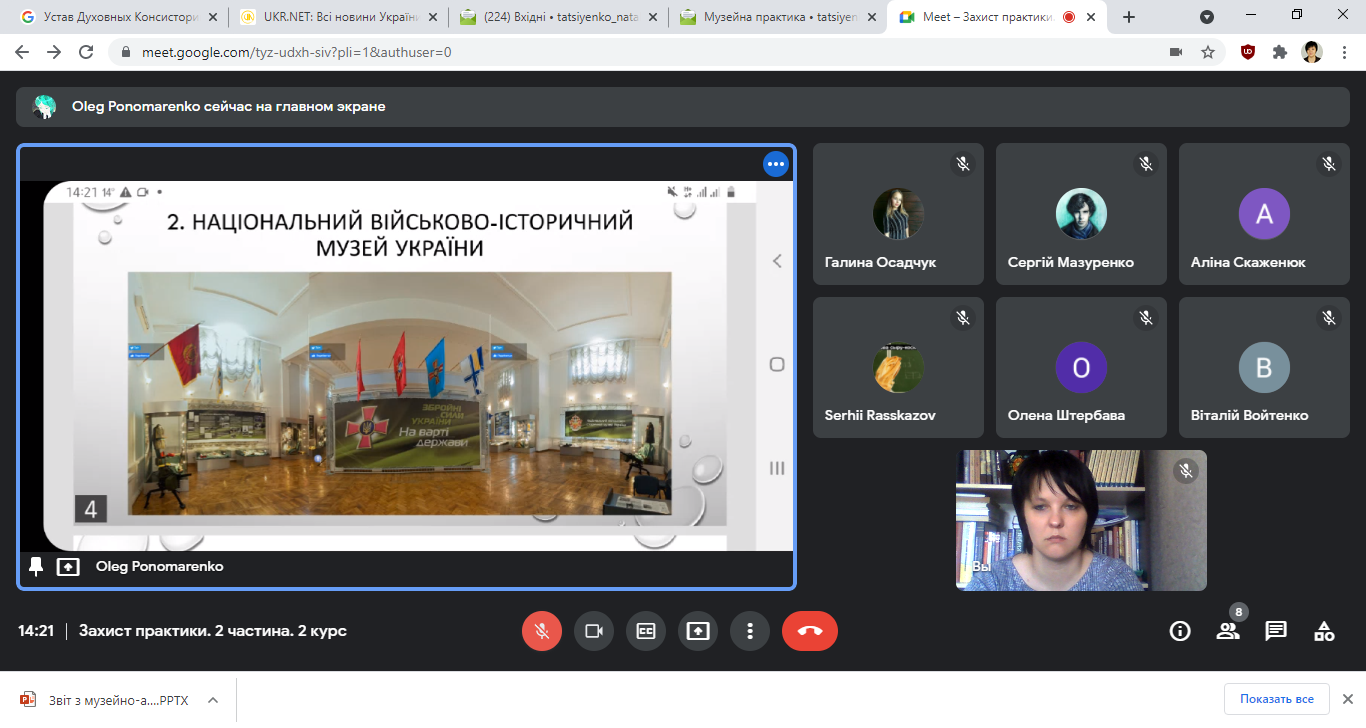Toggle closed captions button
This screenshot has width=1366, height=728.
[646, 631]
